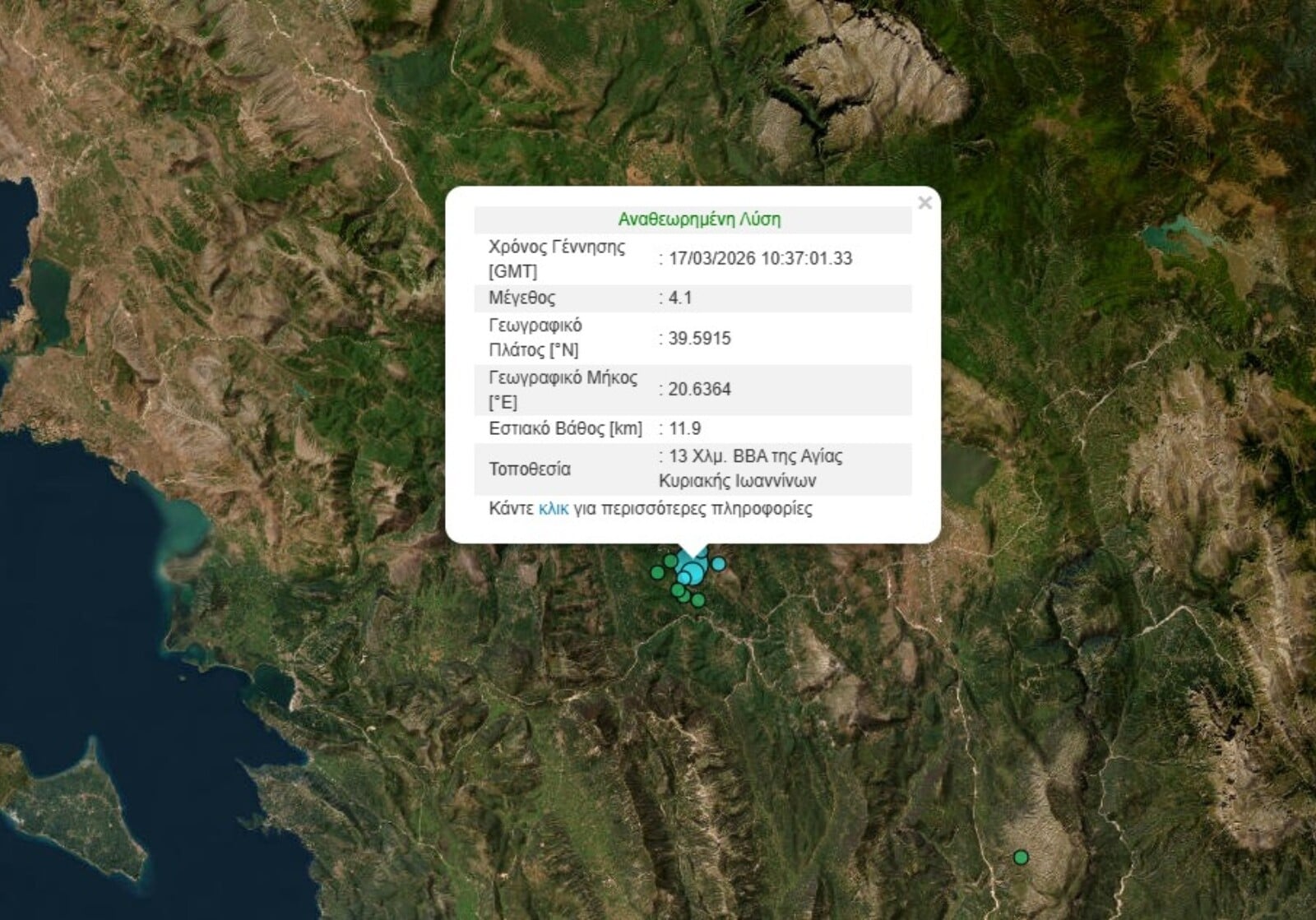This screenshot has width=1316, height=920.
Task: Click the magnitude value 4.1
Action: click(679, 298)
